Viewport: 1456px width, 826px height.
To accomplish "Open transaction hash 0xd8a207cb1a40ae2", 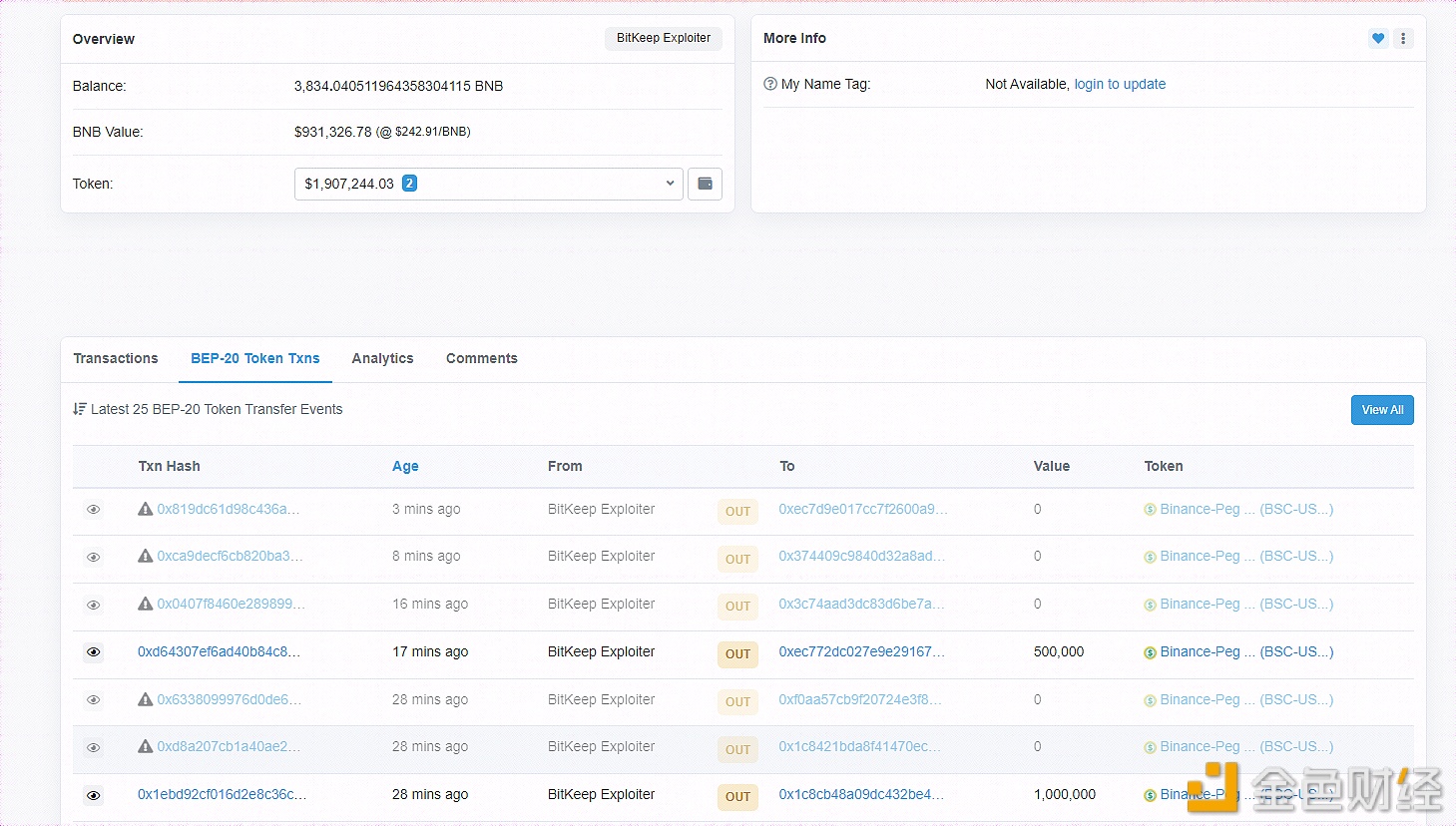I will click(x=229, y=746).
